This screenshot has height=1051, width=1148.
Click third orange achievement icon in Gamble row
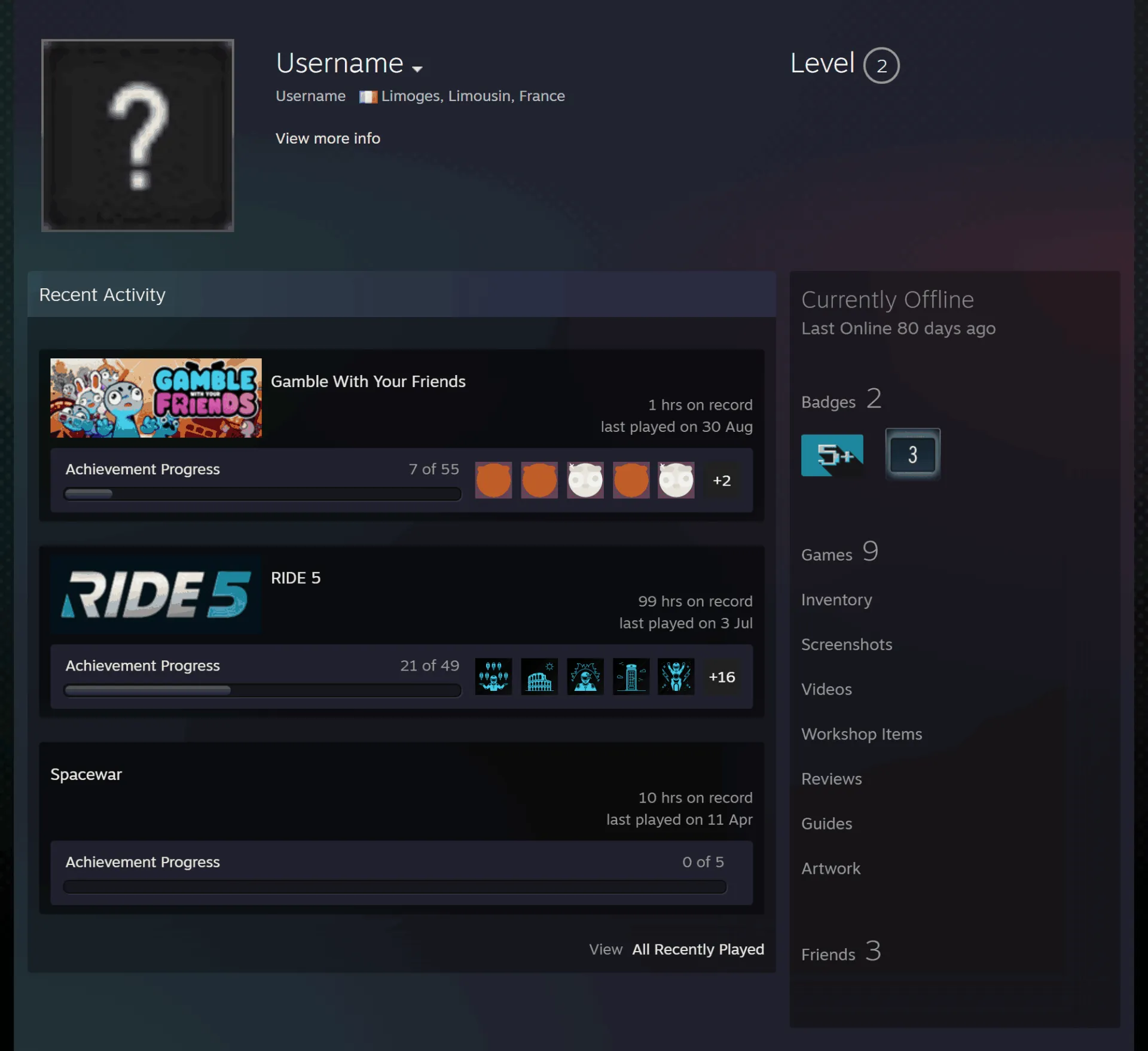tap(631, 480)
